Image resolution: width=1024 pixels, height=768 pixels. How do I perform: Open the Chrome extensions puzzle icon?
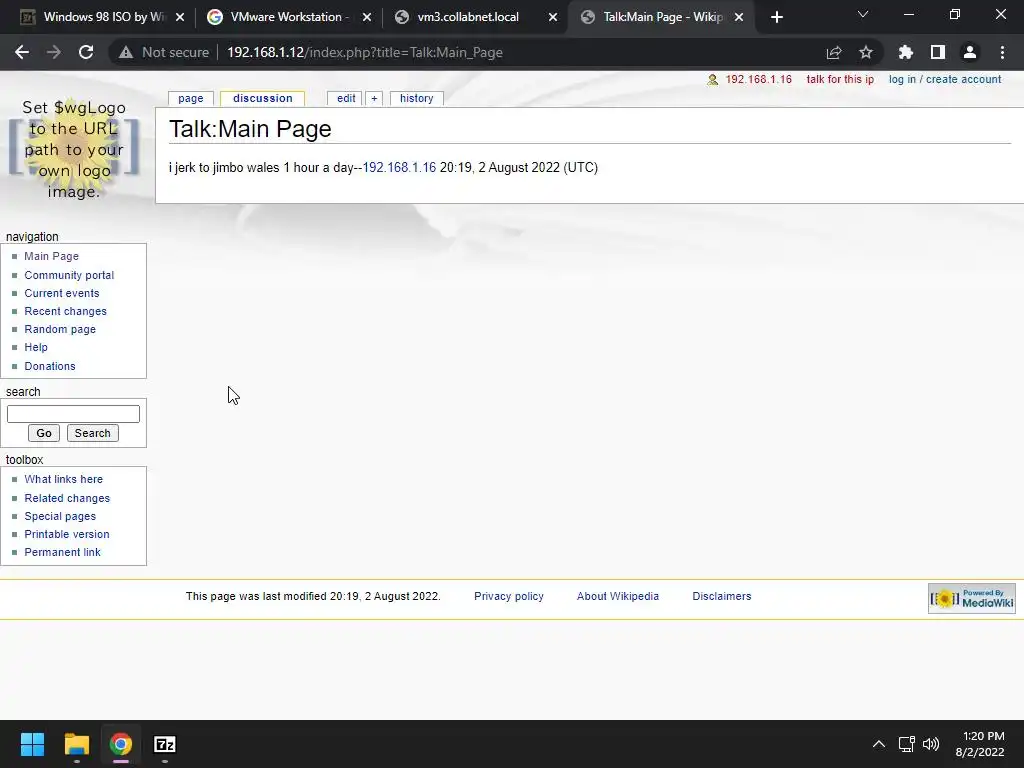(906, 52)
